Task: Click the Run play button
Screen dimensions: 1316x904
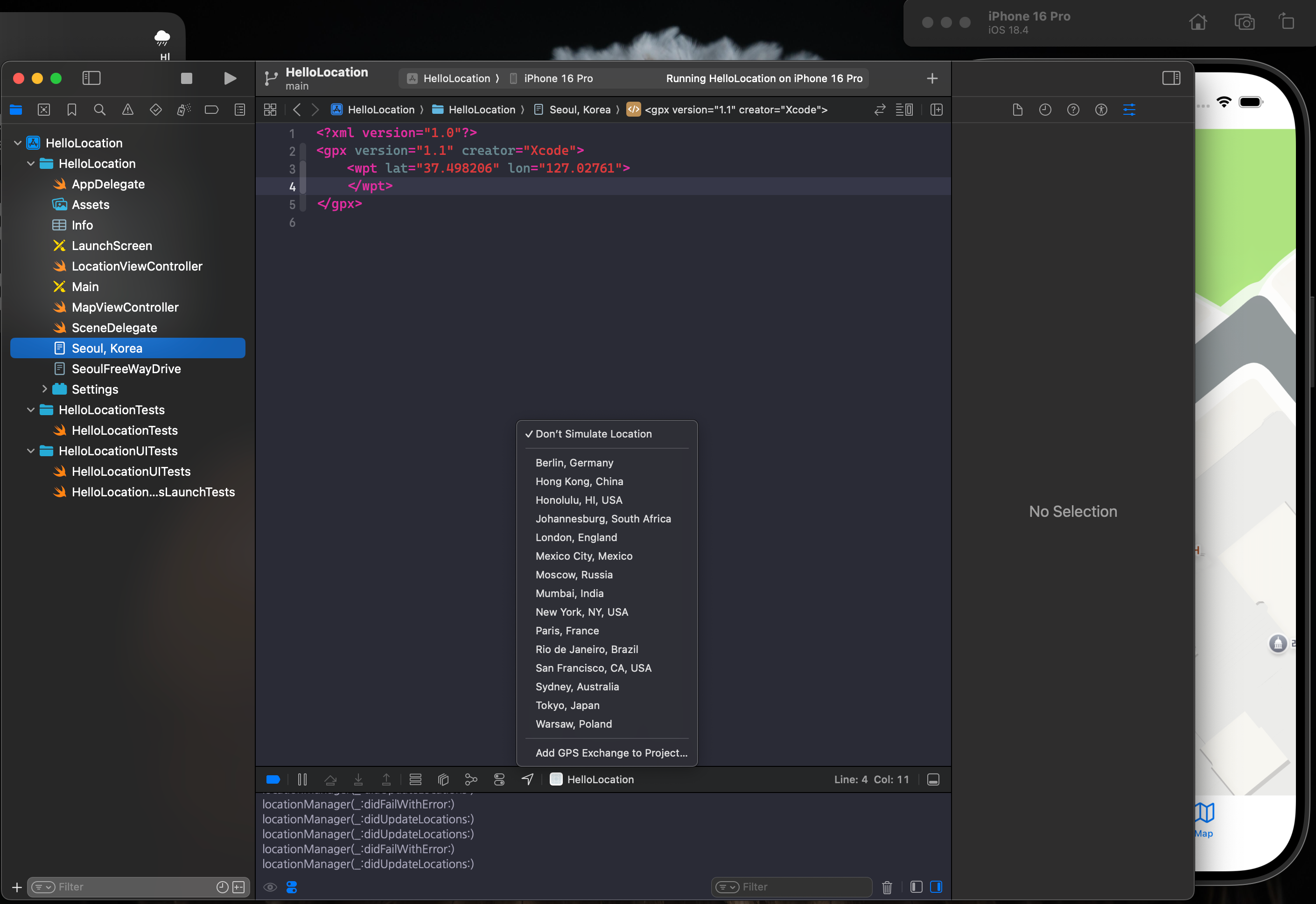Action: coord(230,78)
